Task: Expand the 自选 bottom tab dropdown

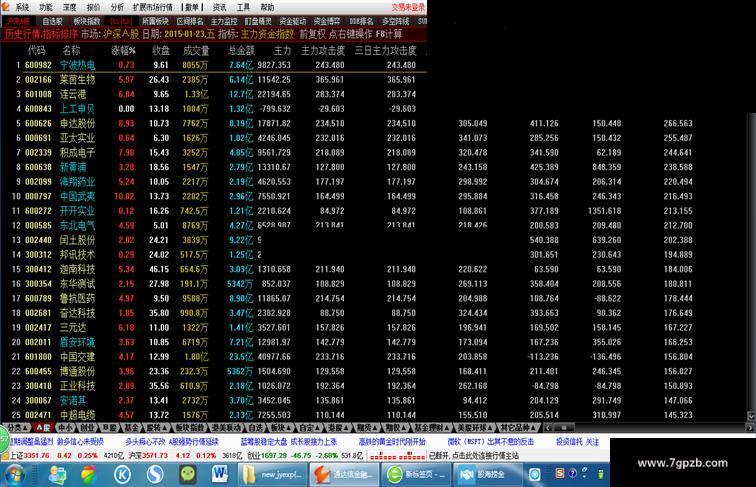Action: pyautogui.click(x=257, y=428)
